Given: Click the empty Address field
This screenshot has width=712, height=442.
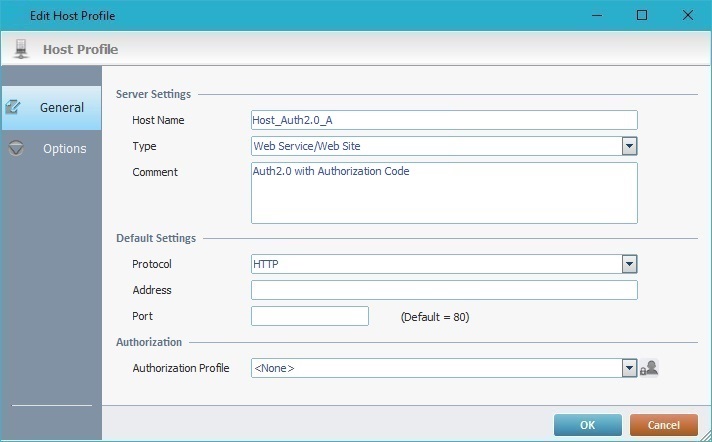Looking at the screenshot, I should point(444,290).
